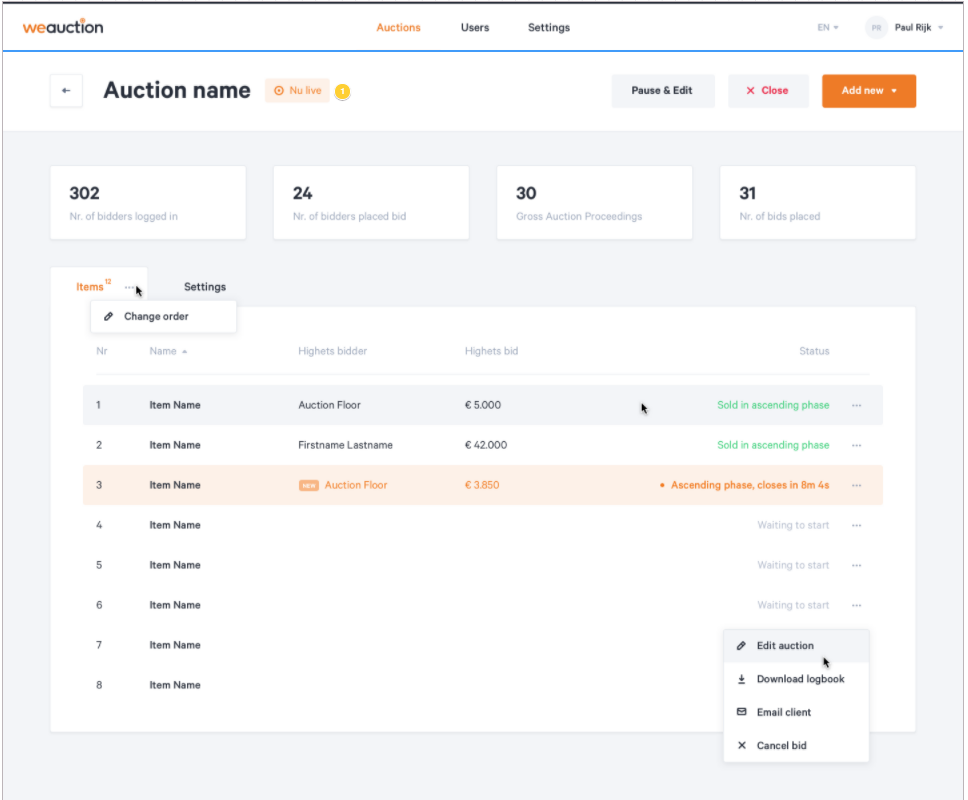
Task: Click the back arrow above Auction name
Action: pos(66,90)
